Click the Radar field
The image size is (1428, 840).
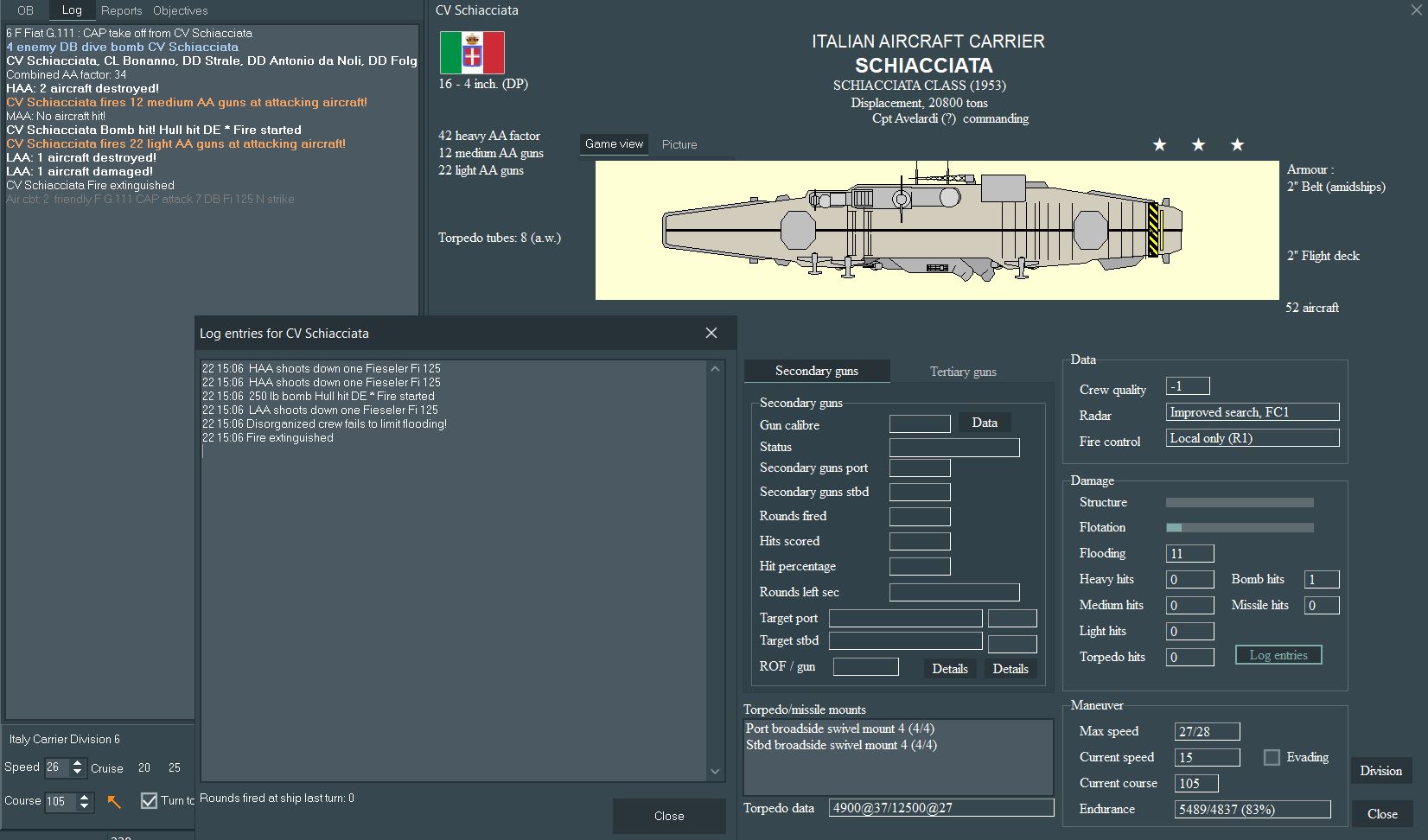point(1253,412)
